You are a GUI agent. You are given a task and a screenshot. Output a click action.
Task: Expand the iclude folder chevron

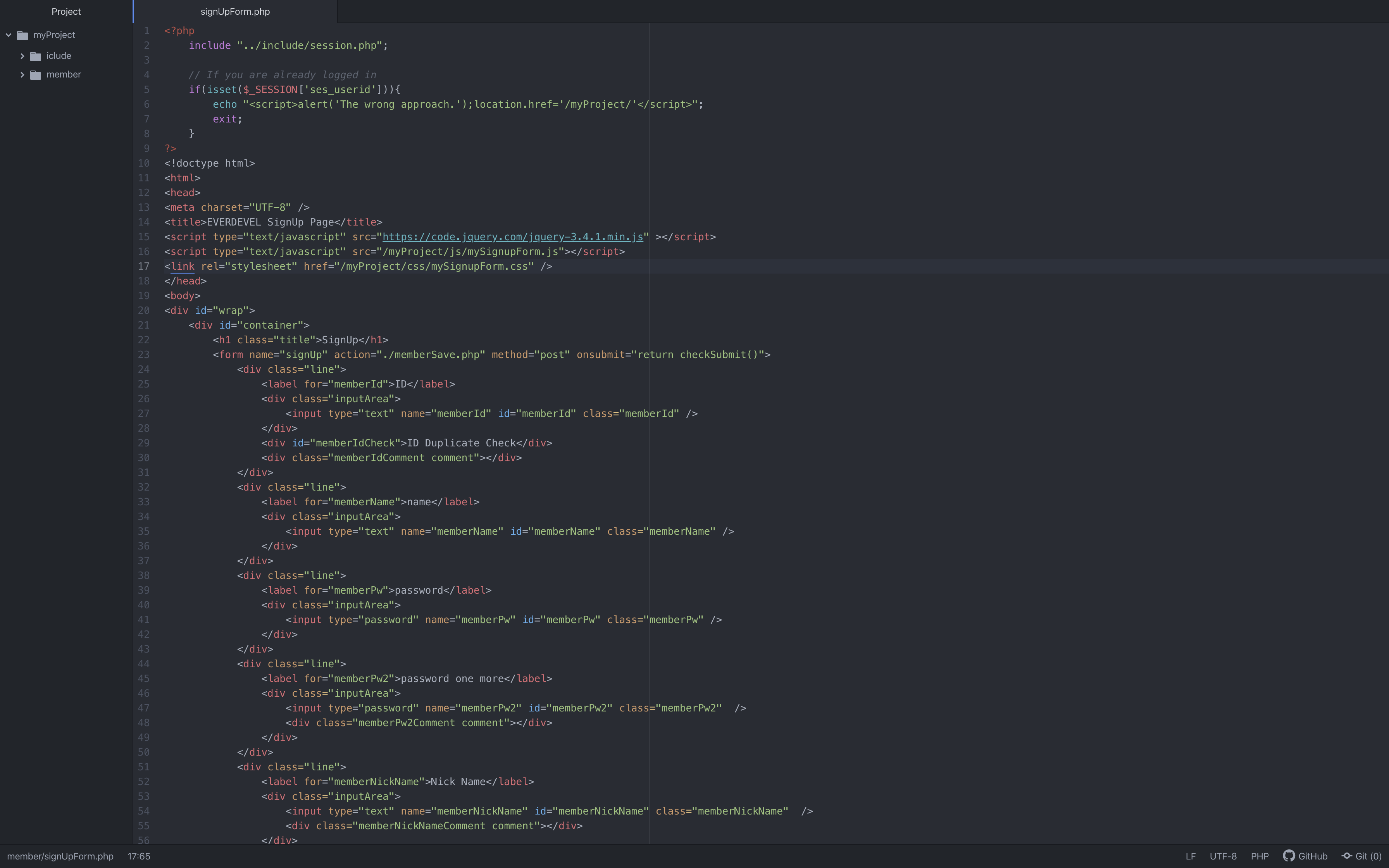coord(22,56)
